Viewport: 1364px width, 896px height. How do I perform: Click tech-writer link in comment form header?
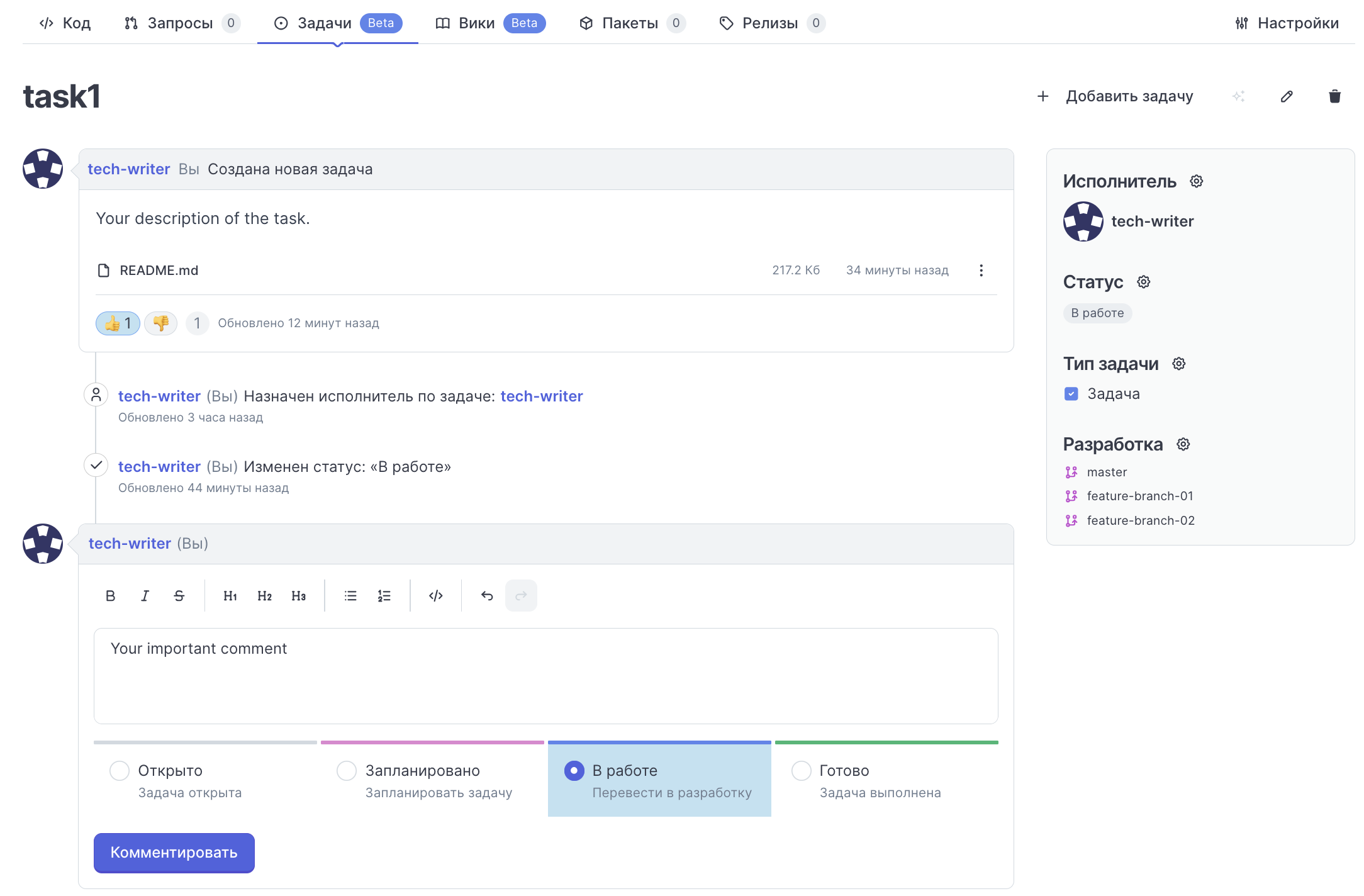tap(130, 544)
